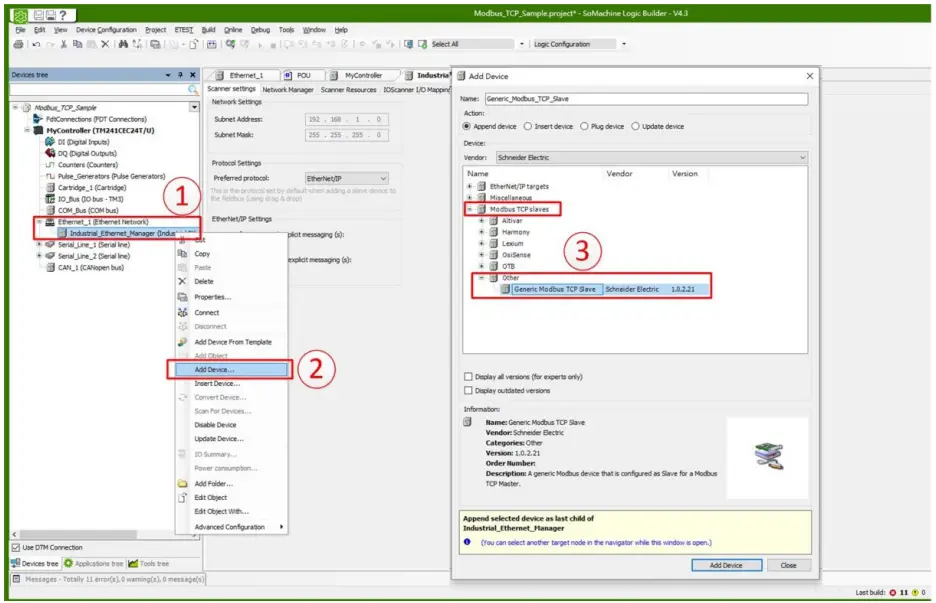Switch to the POU tab
The width and height of the screenshot is (936, 603).
304,75
